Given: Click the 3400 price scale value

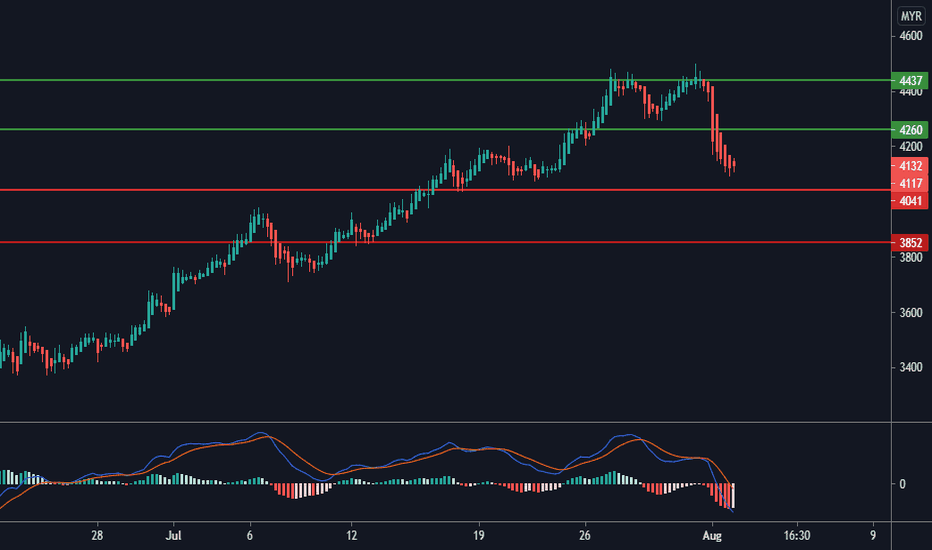Looking at the screenshot, I should click(911, 367).
